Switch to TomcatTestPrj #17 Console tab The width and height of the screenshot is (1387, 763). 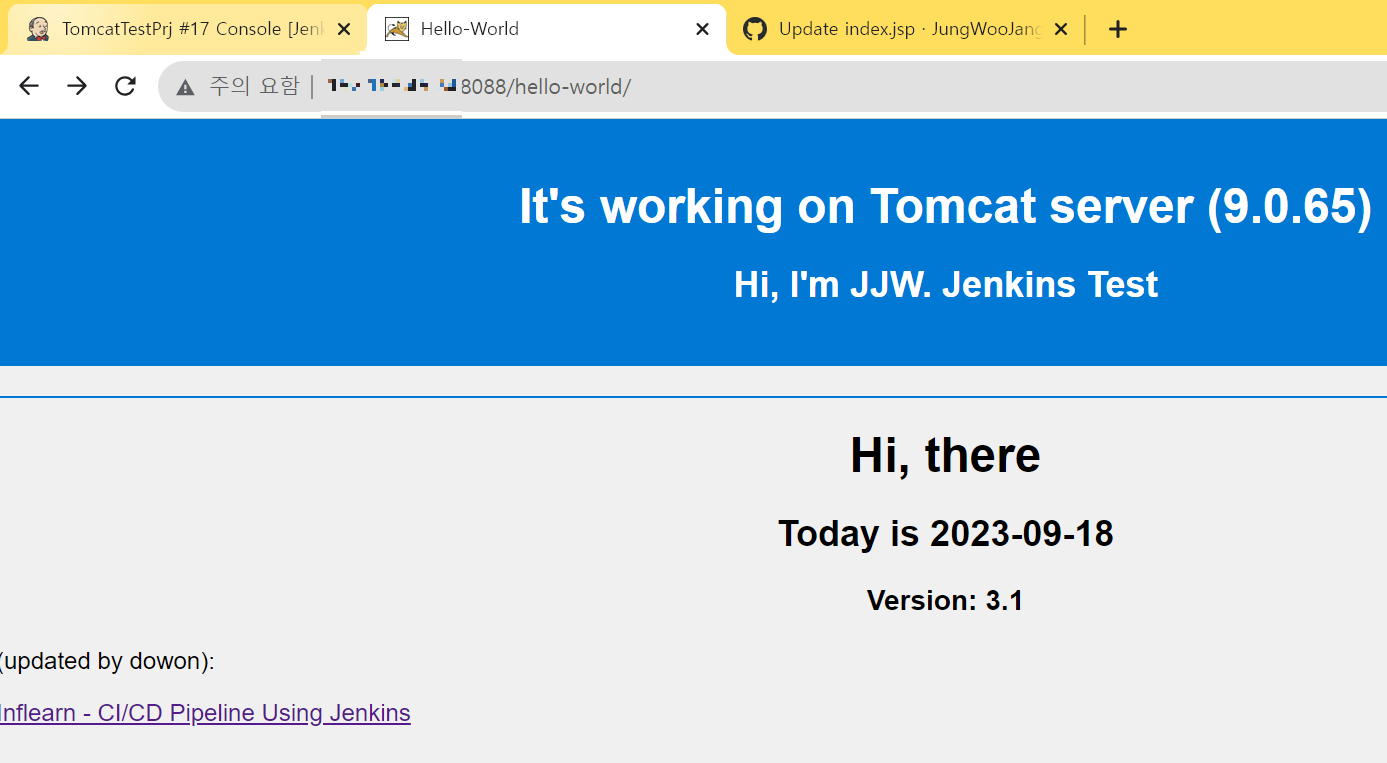pos(187,29)
